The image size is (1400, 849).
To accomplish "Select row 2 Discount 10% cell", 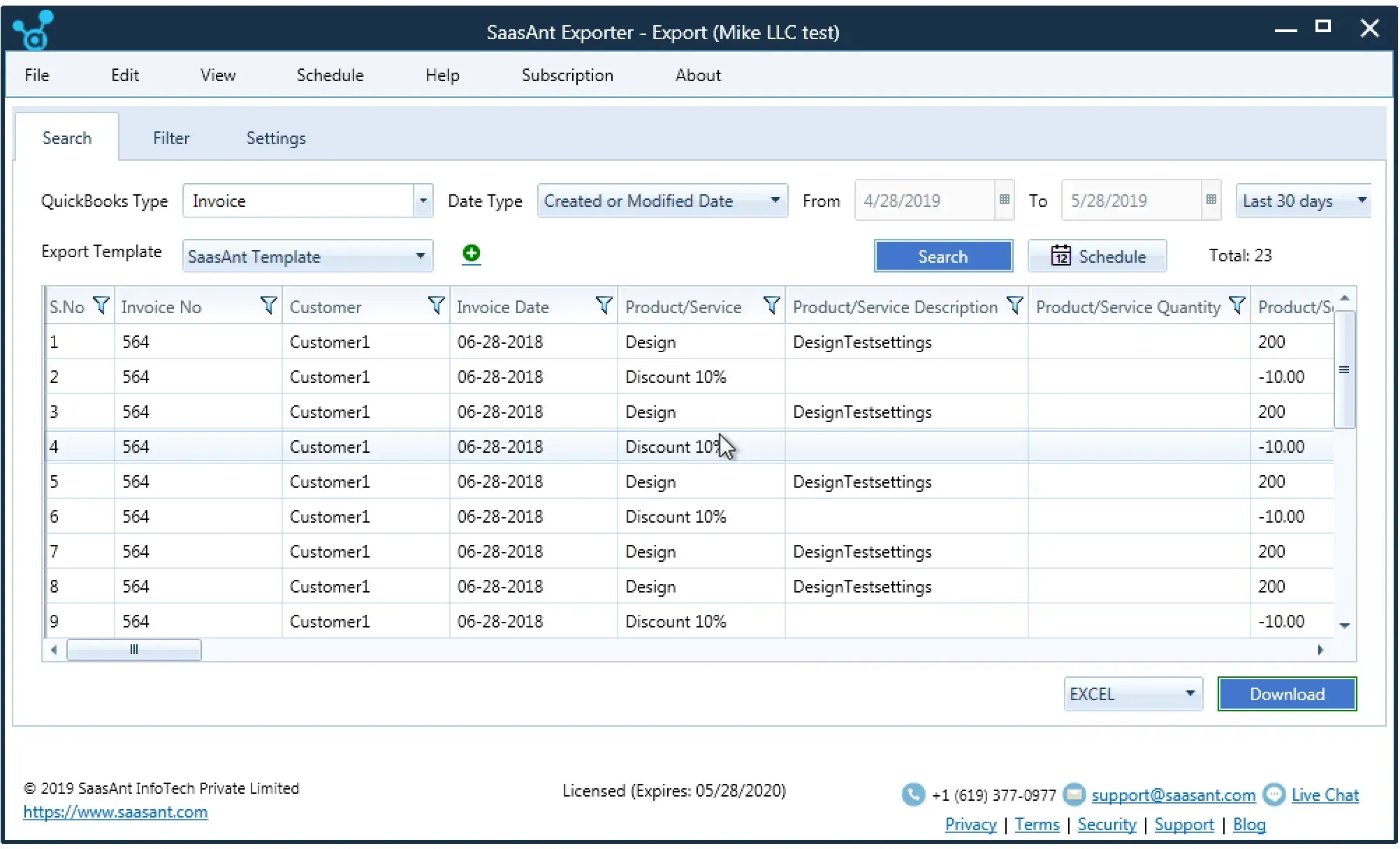I will [x=701, y=377].
